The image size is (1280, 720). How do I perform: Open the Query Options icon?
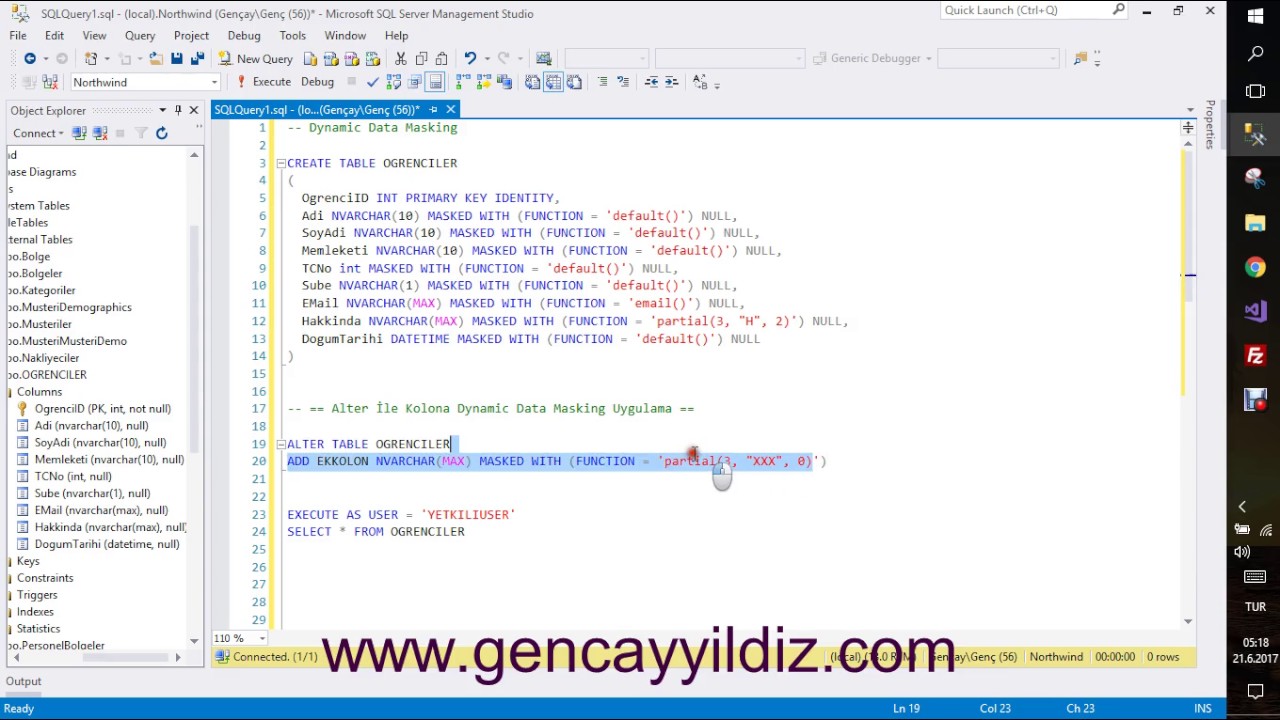coord(414,82)
